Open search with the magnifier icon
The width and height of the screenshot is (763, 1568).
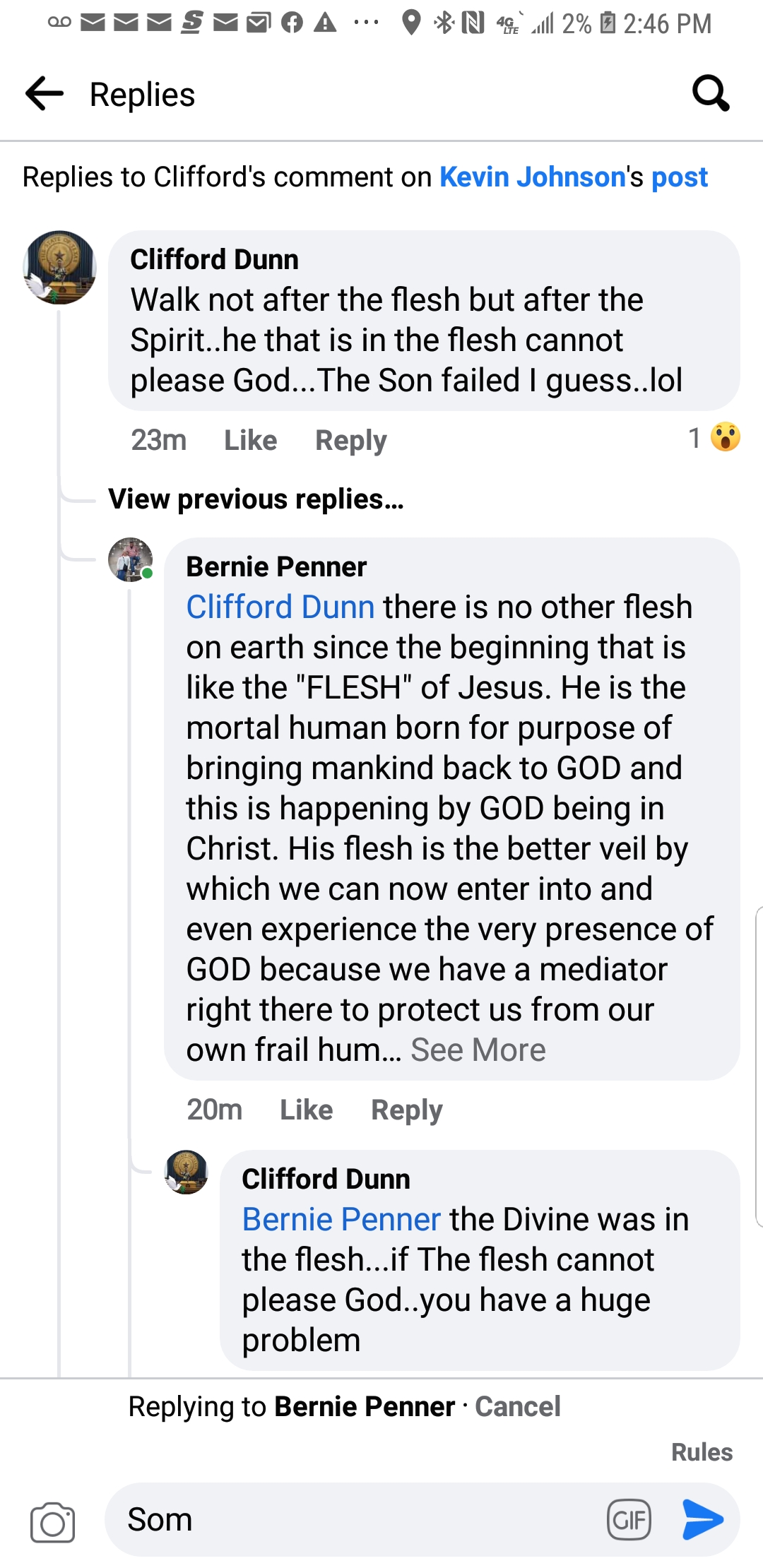point(710,93)
